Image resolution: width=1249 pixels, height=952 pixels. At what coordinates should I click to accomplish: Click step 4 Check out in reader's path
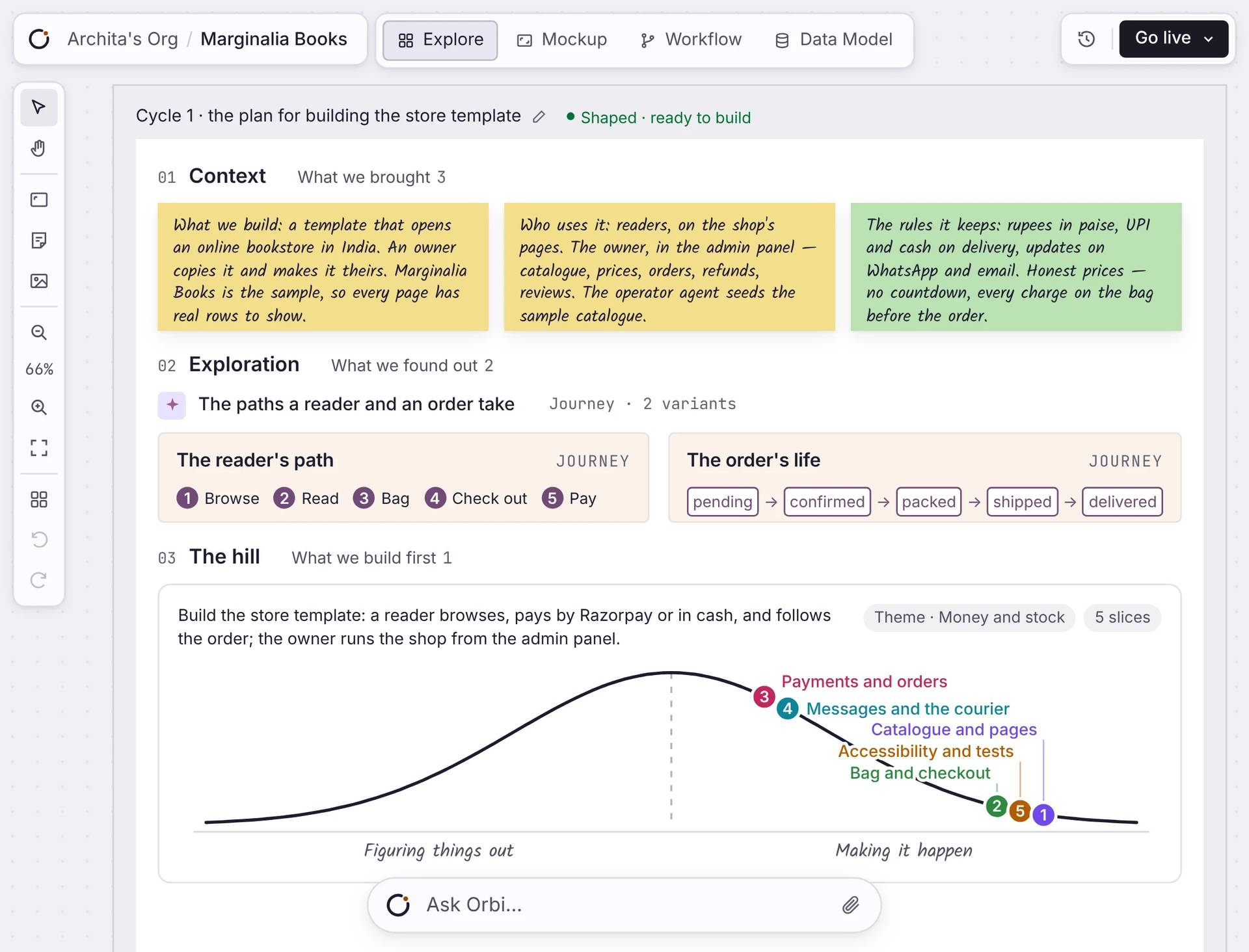tap(476, 498)
